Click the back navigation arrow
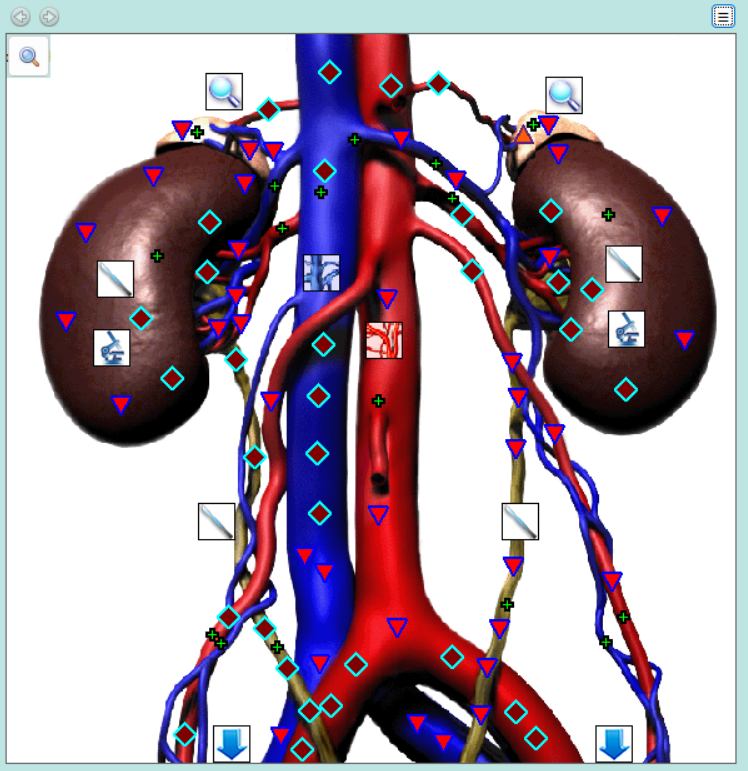748x771 pixels. point(20,17)
